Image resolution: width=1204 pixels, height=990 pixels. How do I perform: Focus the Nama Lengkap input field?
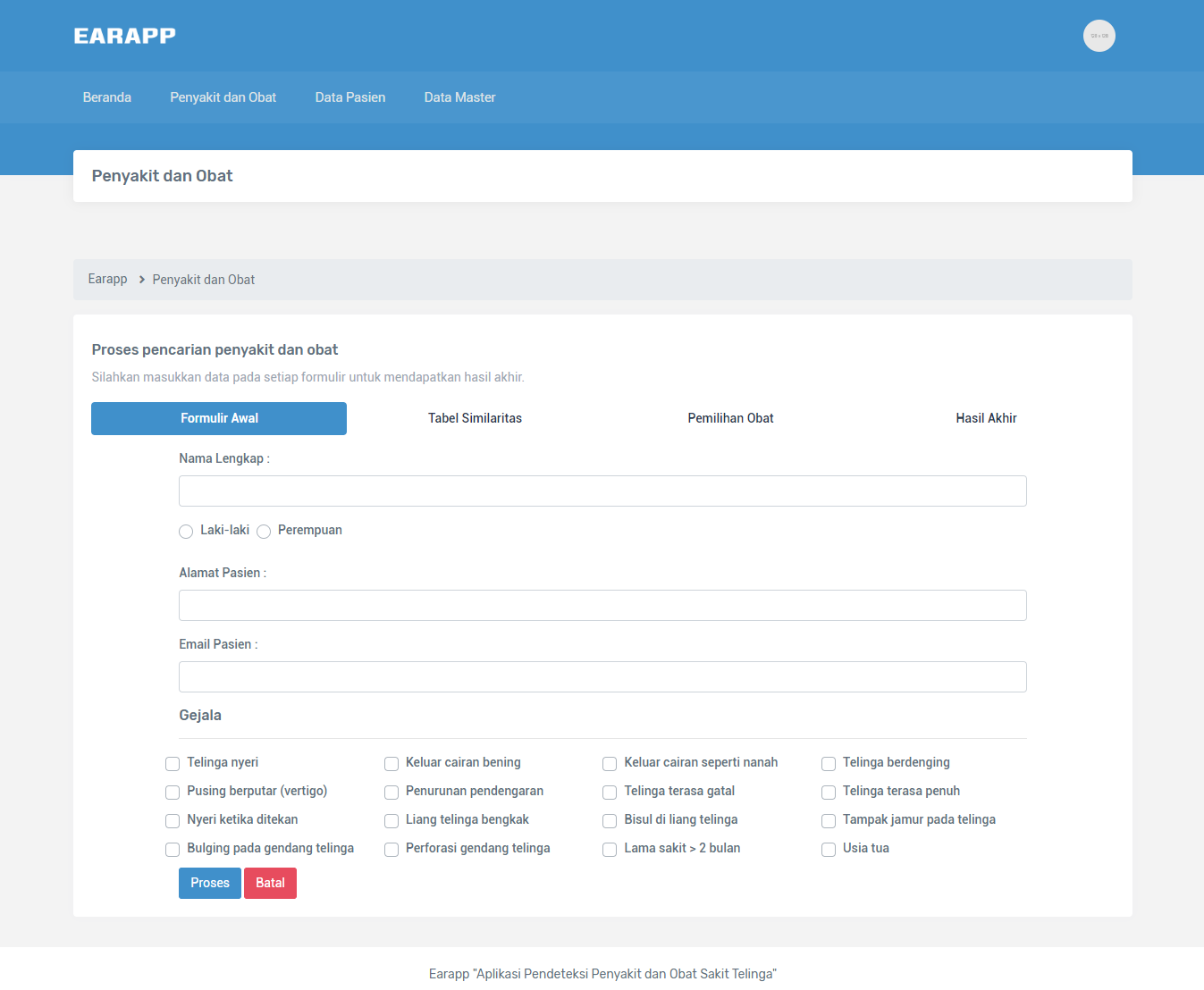[x=602, y=491]
